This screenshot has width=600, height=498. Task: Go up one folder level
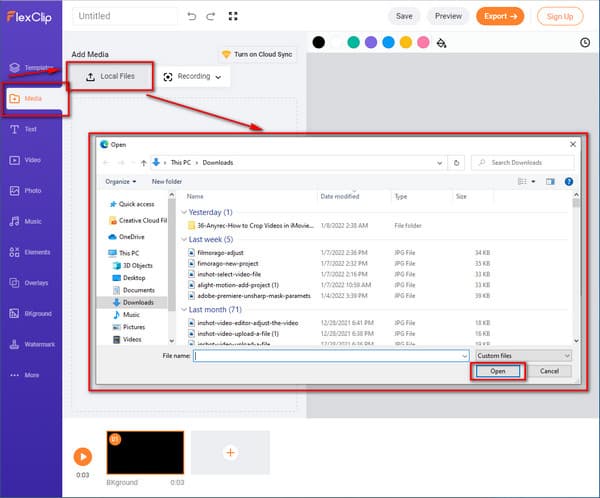click(143, 163)
